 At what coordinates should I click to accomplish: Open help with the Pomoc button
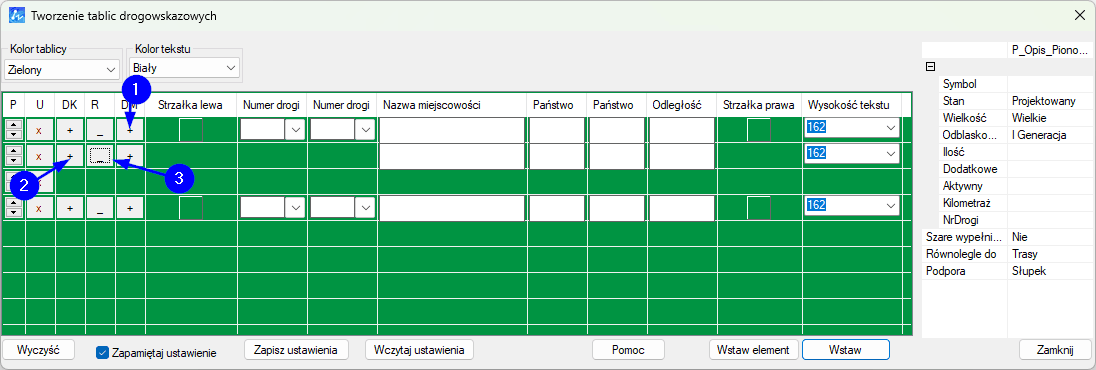(x=628, y=349)
